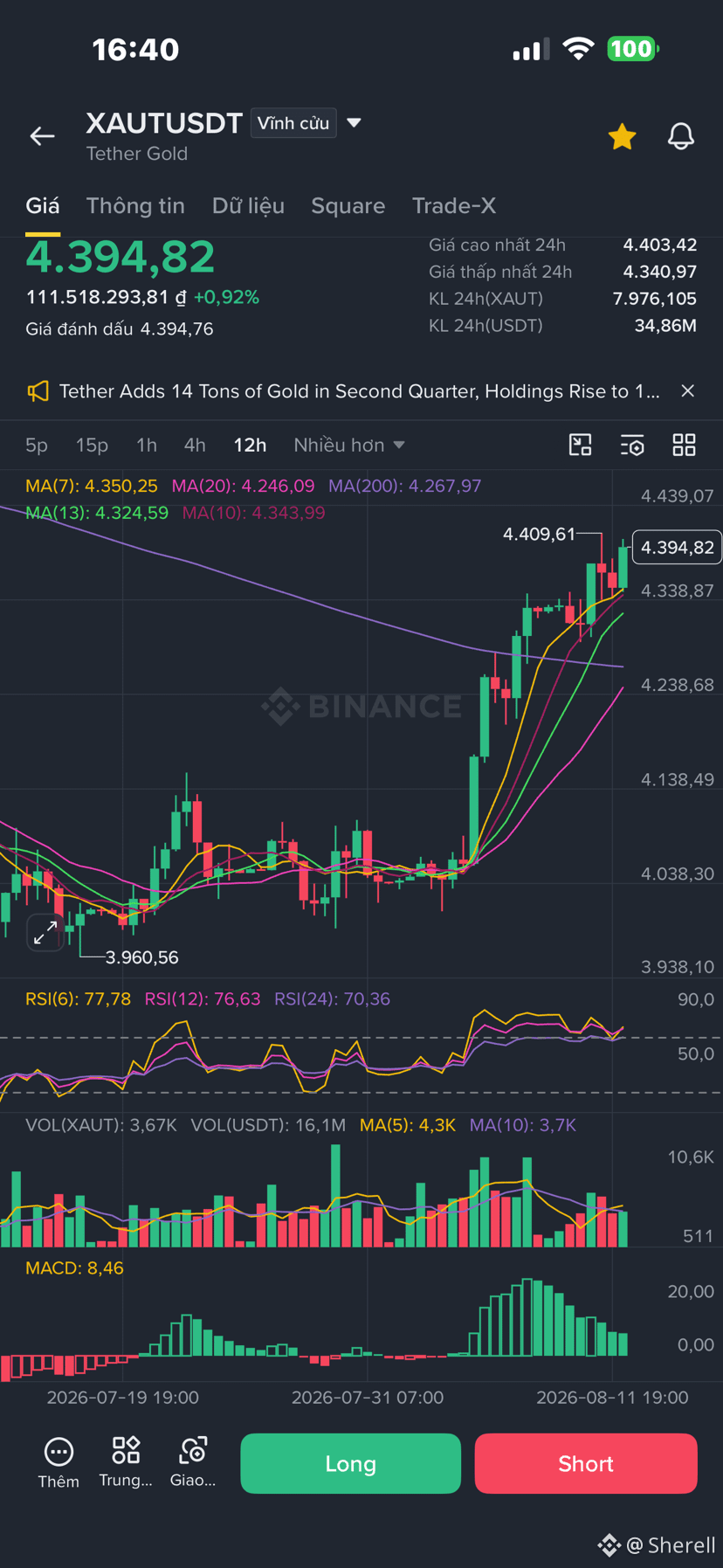Tap the VOL(USDT) volume label

(268, 1125)
